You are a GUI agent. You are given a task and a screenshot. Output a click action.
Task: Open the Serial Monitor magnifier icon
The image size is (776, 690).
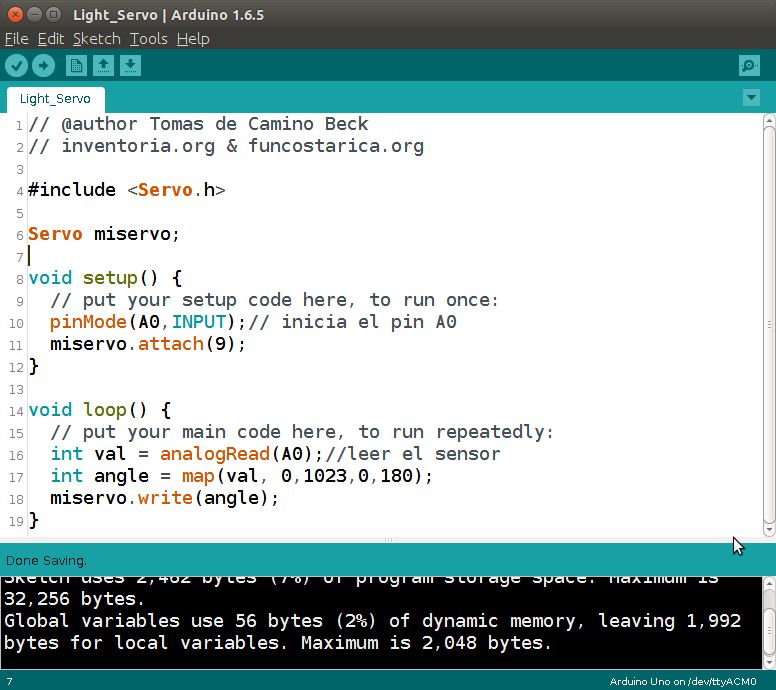(749, 65)
